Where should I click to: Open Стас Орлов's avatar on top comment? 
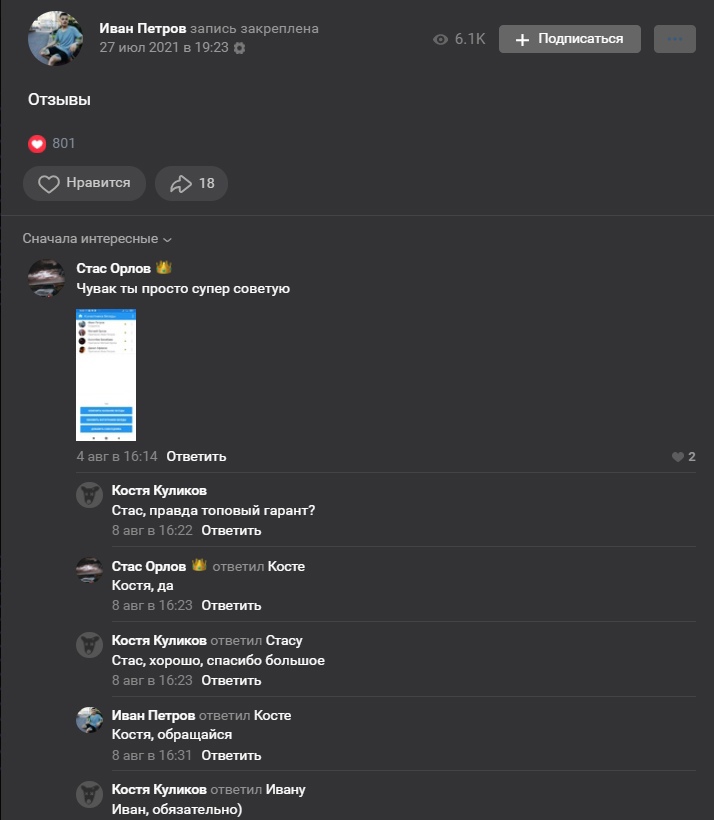[46, 279]
